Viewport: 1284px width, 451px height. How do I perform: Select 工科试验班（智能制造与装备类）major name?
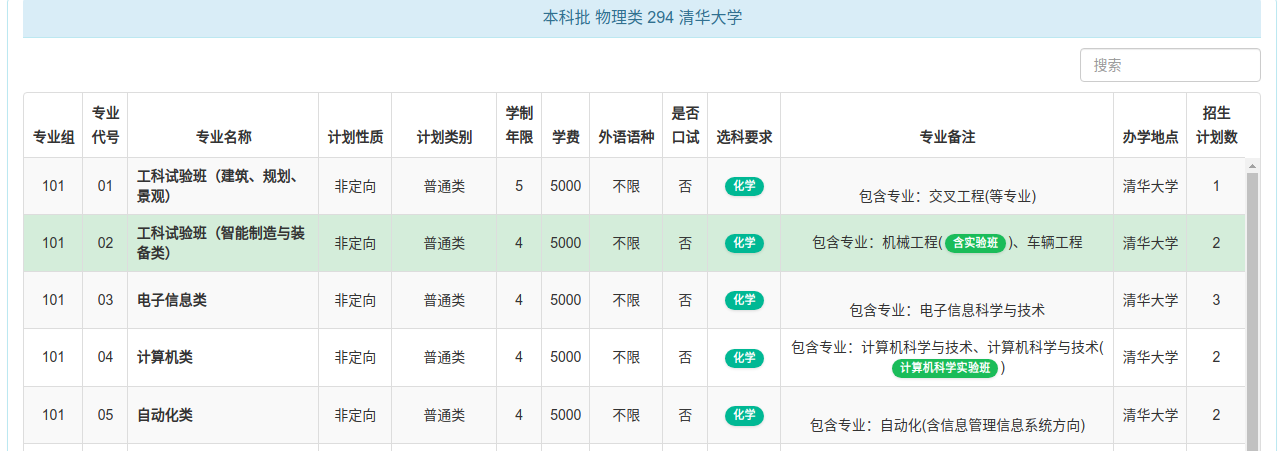tap(221, 243)
